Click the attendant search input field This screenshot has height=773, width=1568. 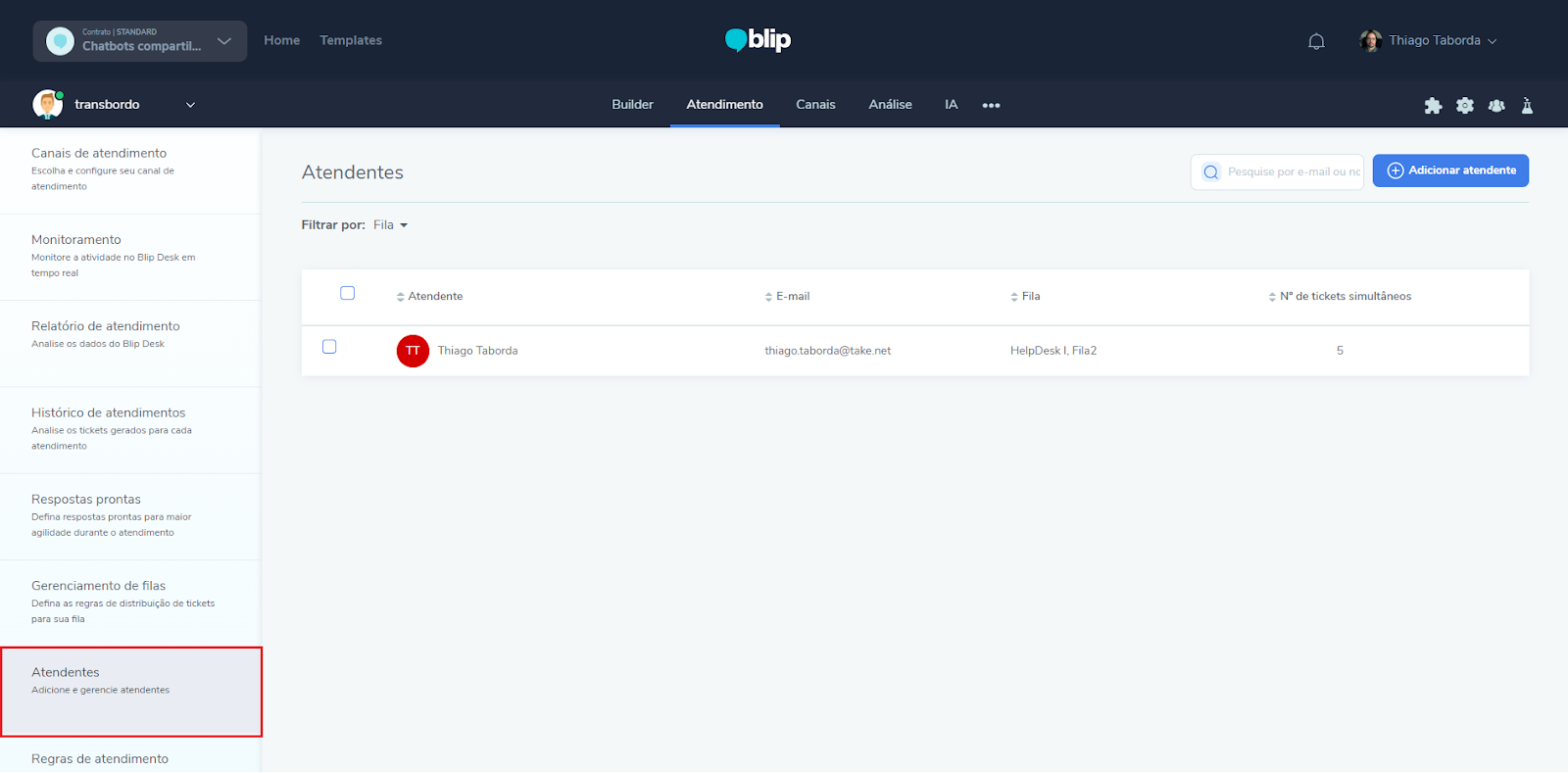tap(1292, 172)
